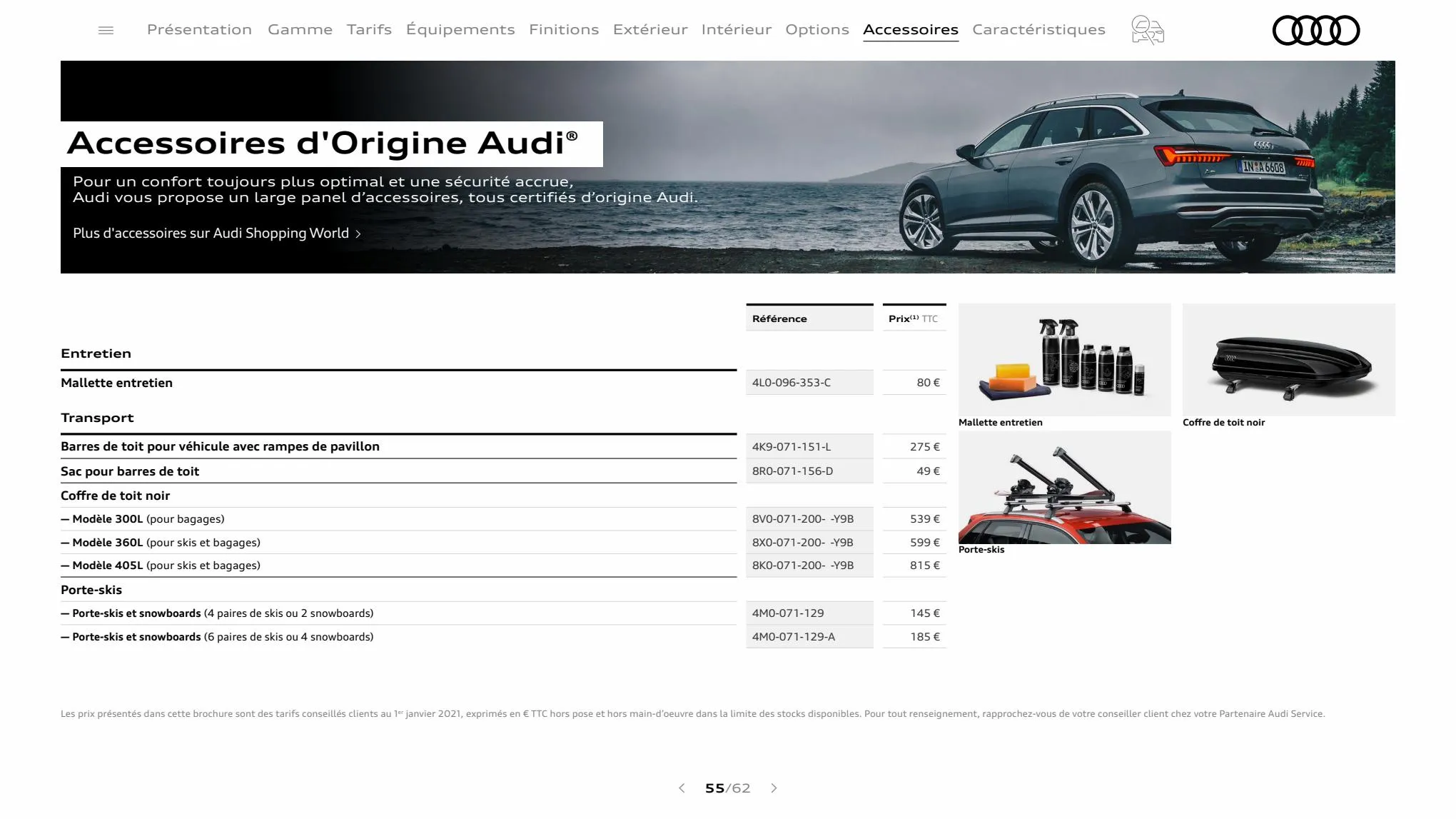
Task: Select the Accessoires tab
Action: click(911, 29)
